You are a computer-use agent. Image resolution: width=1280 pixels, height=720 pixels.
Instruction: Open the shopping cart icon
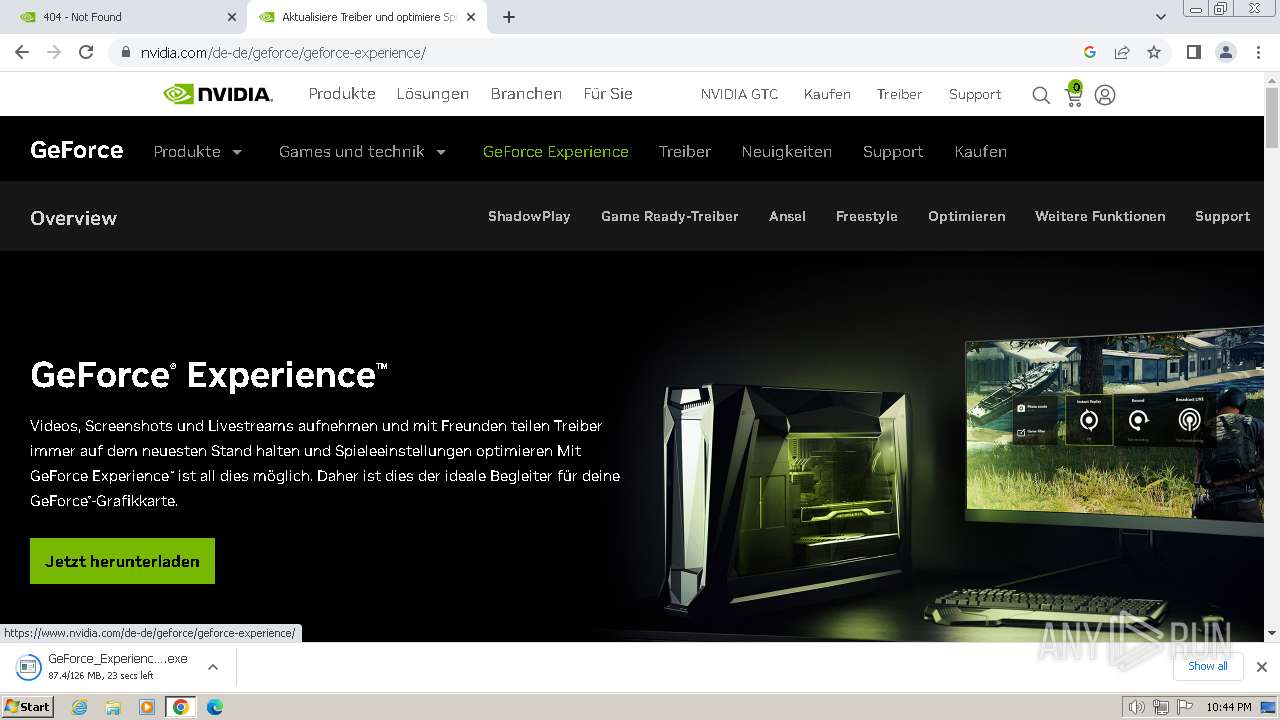pos(1074,95)
